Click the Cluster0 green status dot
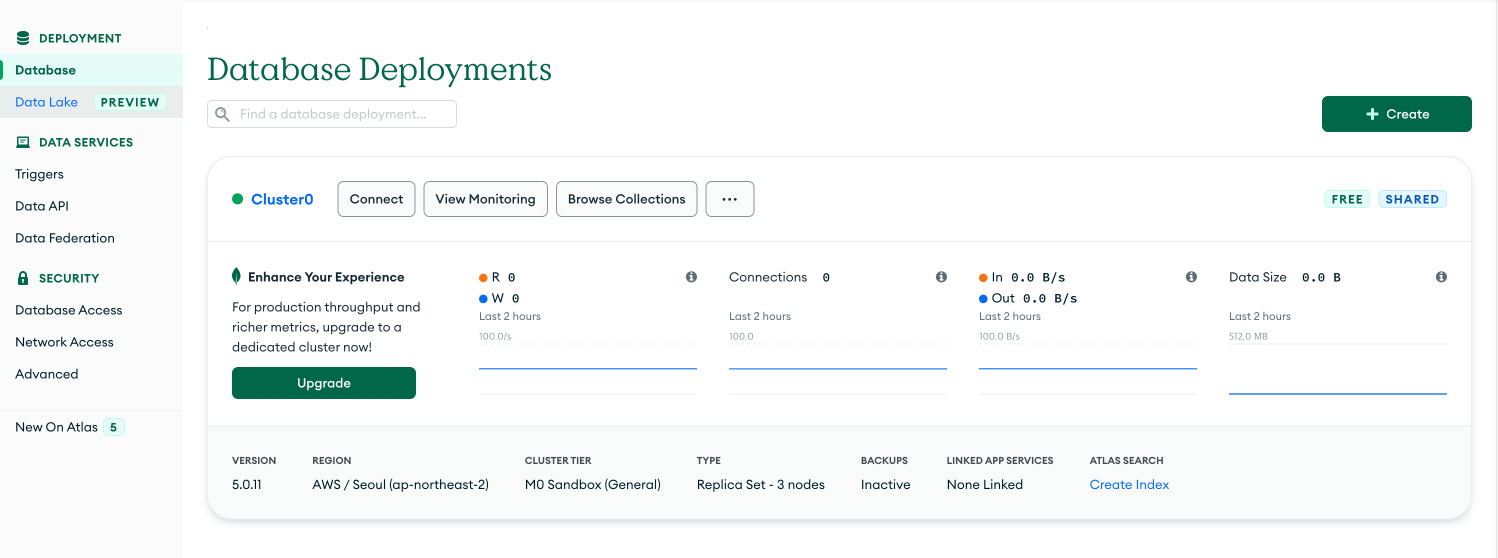Image resolution: width=1498 pixels, height=558 pixels. click(238, 199)
